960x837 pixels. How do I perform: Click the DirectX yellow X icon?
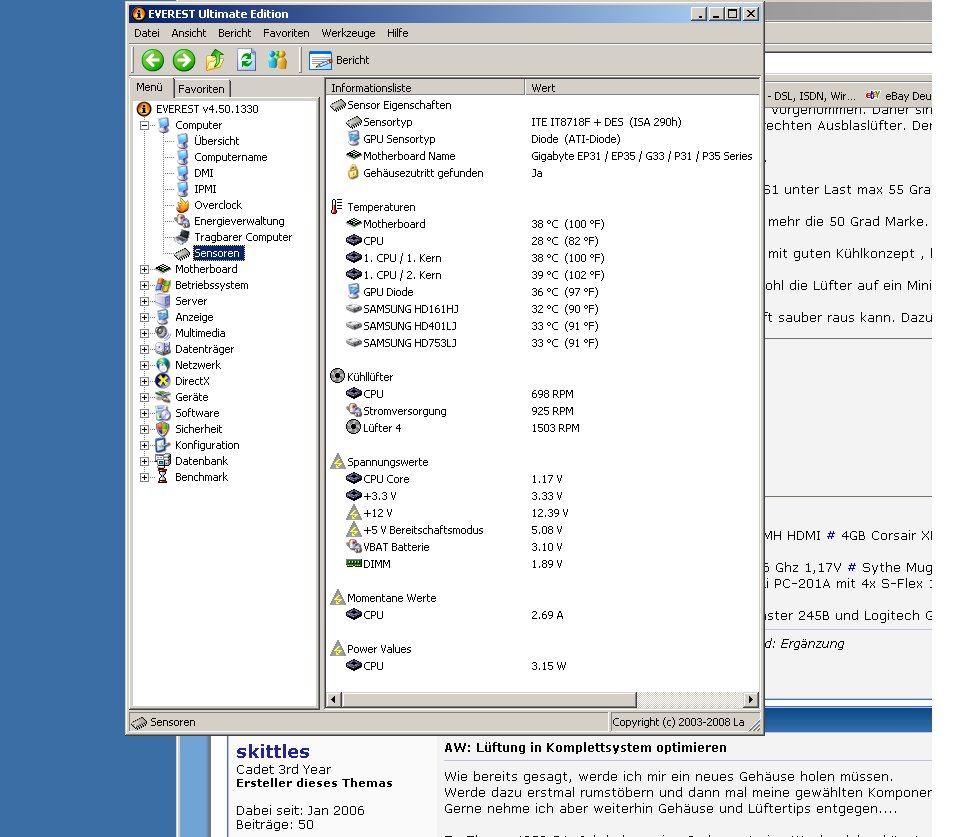[163, 381]
